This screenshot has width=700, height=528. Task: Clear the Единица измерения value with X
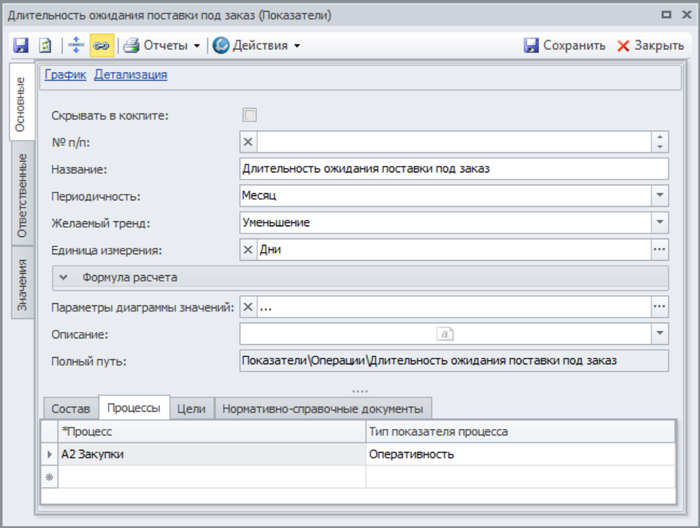click(249, 250)
